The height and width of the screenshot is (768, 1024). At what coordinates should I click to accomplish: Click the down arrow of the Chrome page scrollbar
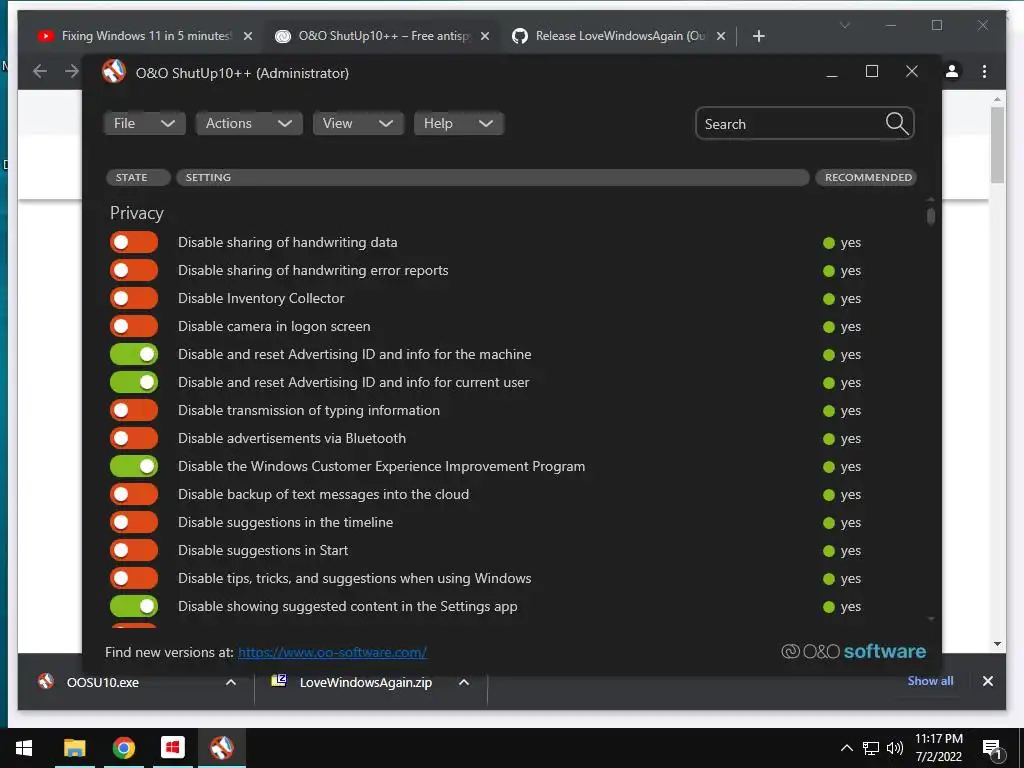[997, 644]
